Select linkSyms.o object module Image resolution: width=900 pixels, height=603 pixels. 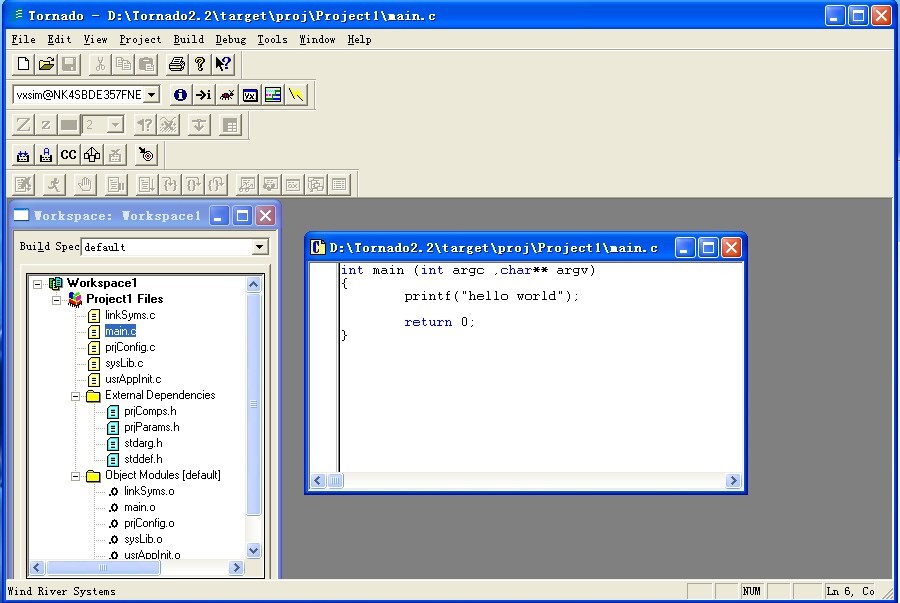[x=149, y=491]
